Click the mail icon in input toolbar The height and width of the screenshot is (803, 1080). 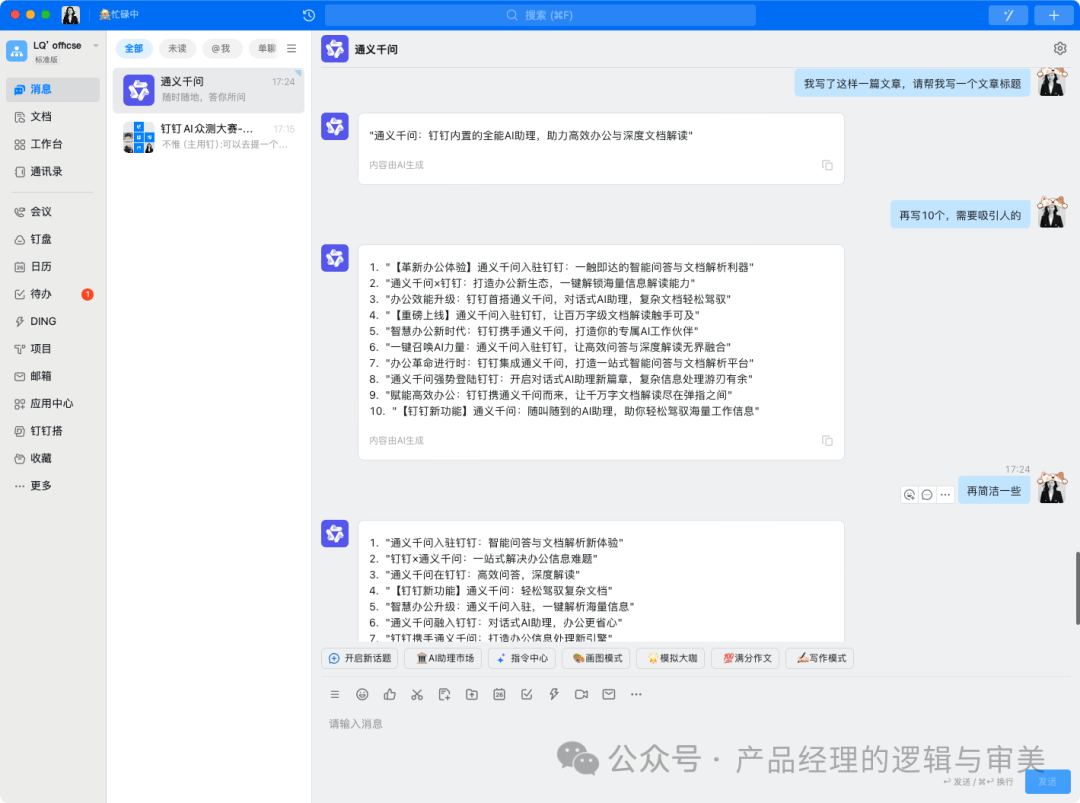[609, 695]
